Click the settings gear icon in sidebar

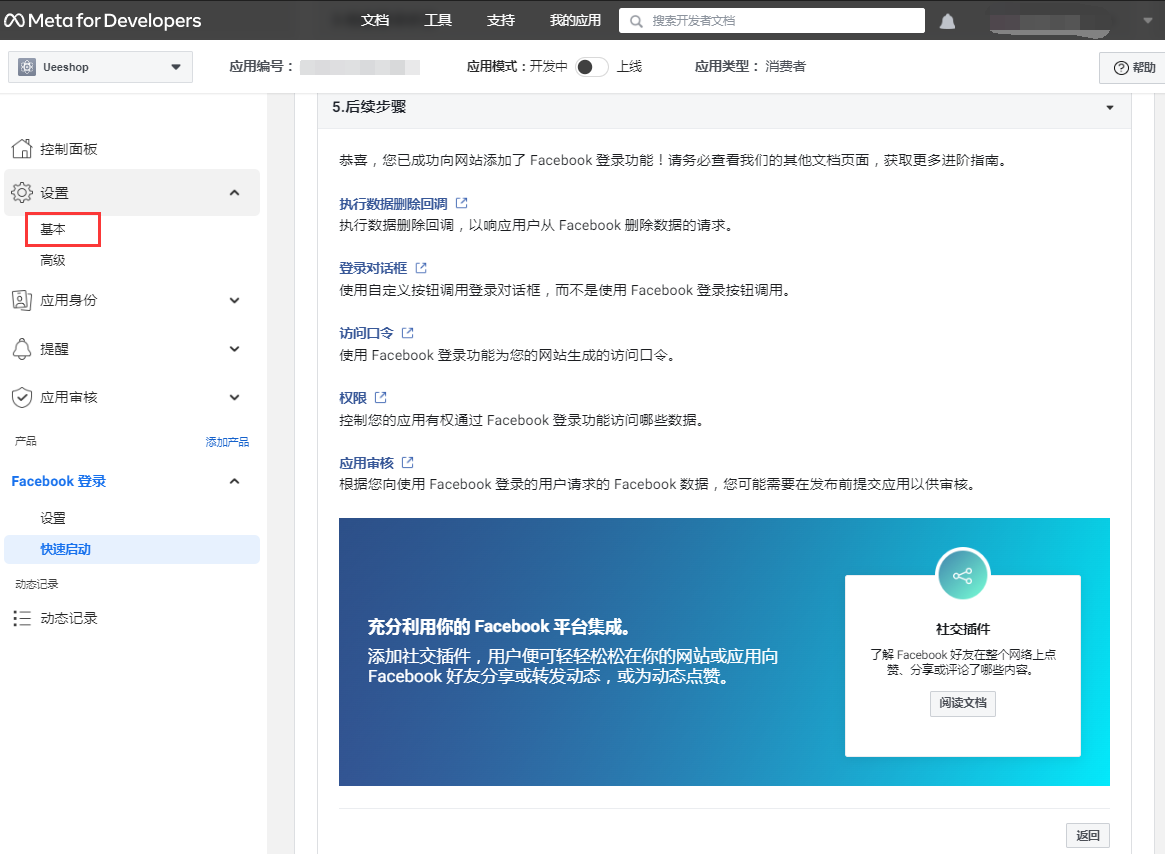(x=22, y=193)
